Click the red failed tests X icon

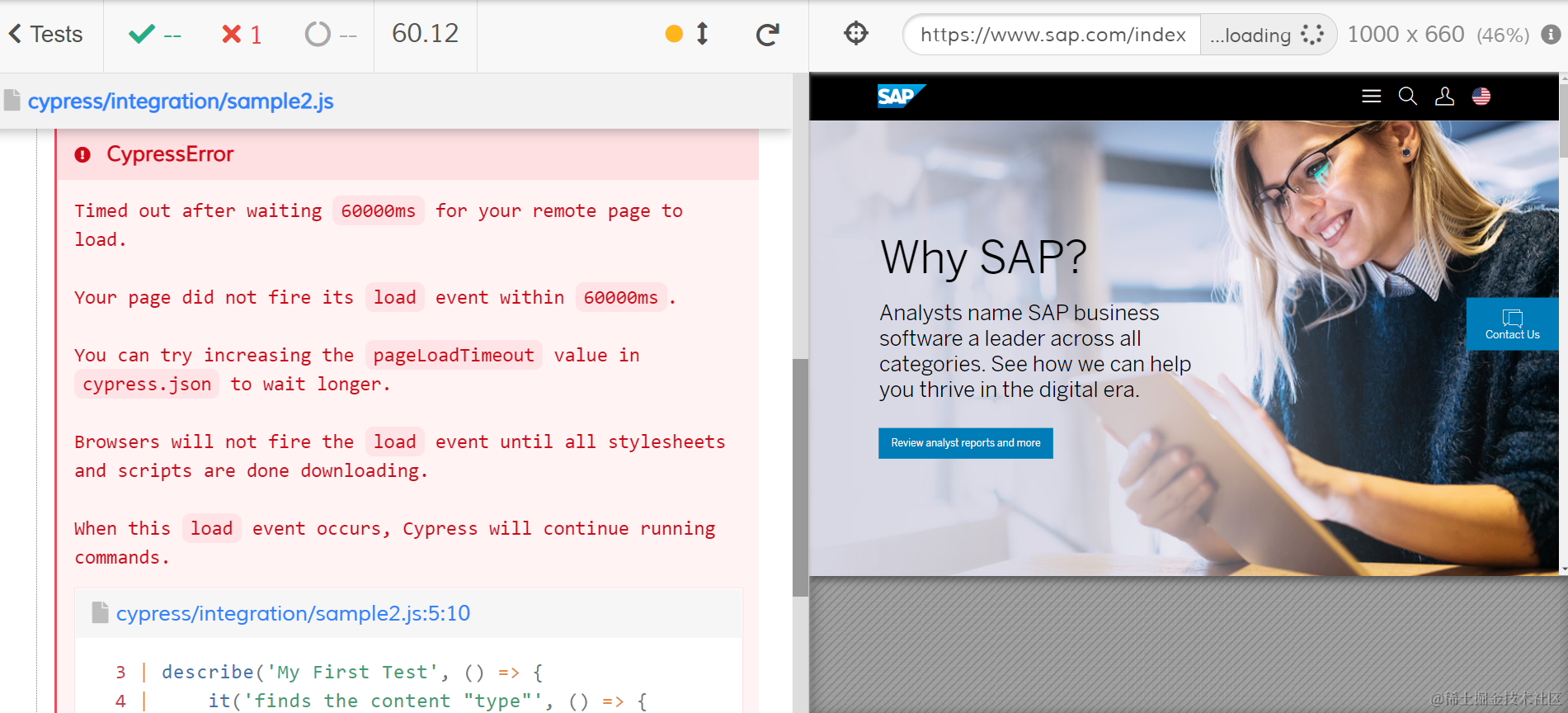tap(232, 34)
